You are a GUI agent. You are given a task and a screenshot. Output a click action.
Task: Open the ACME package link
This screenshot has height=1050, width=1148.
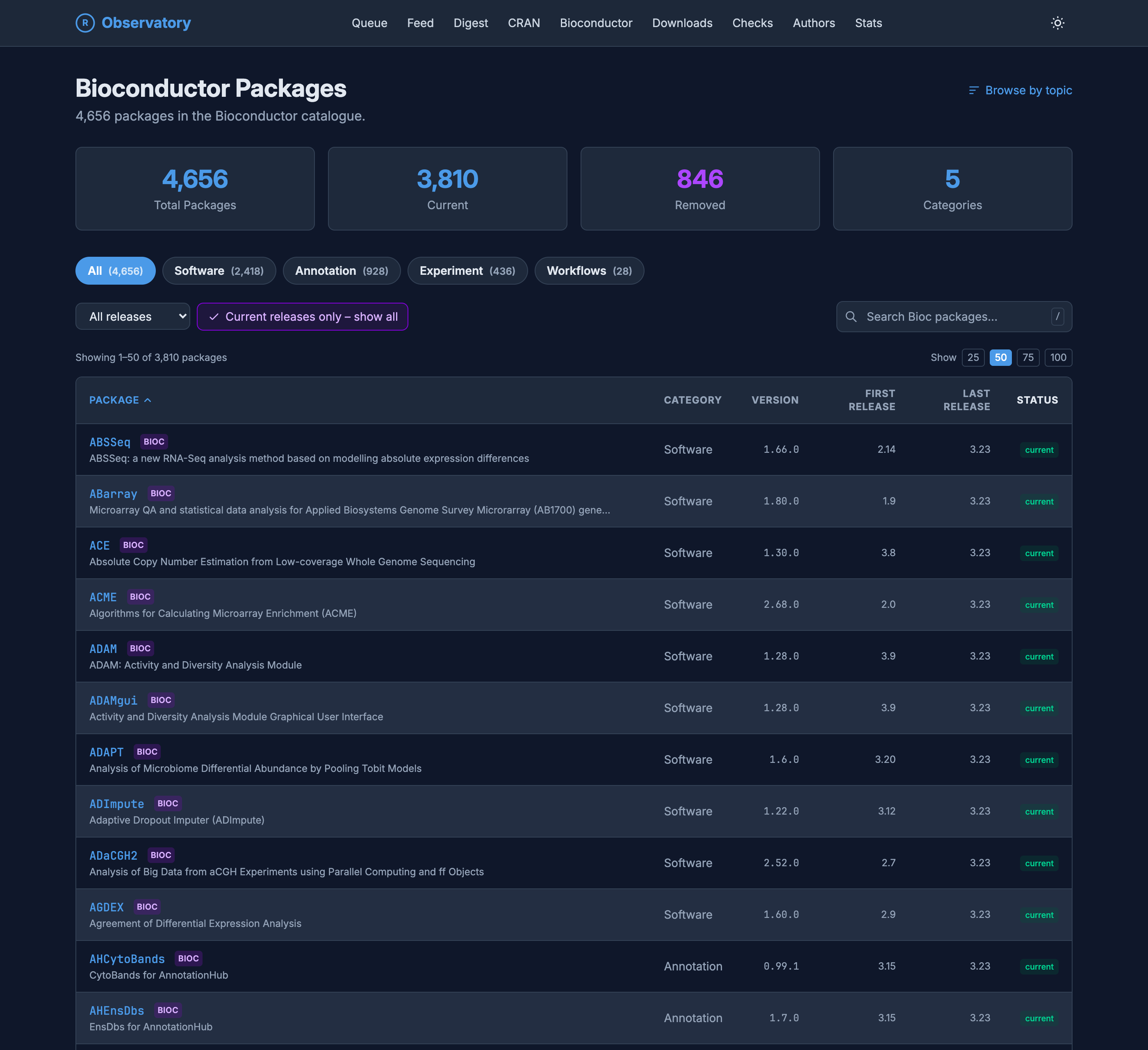(x=103, y=597)
